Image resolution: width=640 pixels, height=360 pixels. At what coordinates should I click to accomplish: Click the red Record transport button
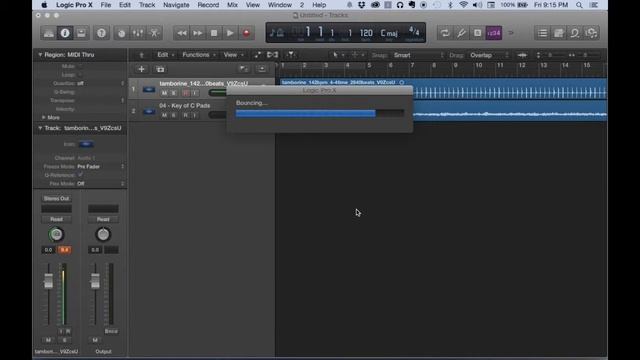tap(246, 33)
